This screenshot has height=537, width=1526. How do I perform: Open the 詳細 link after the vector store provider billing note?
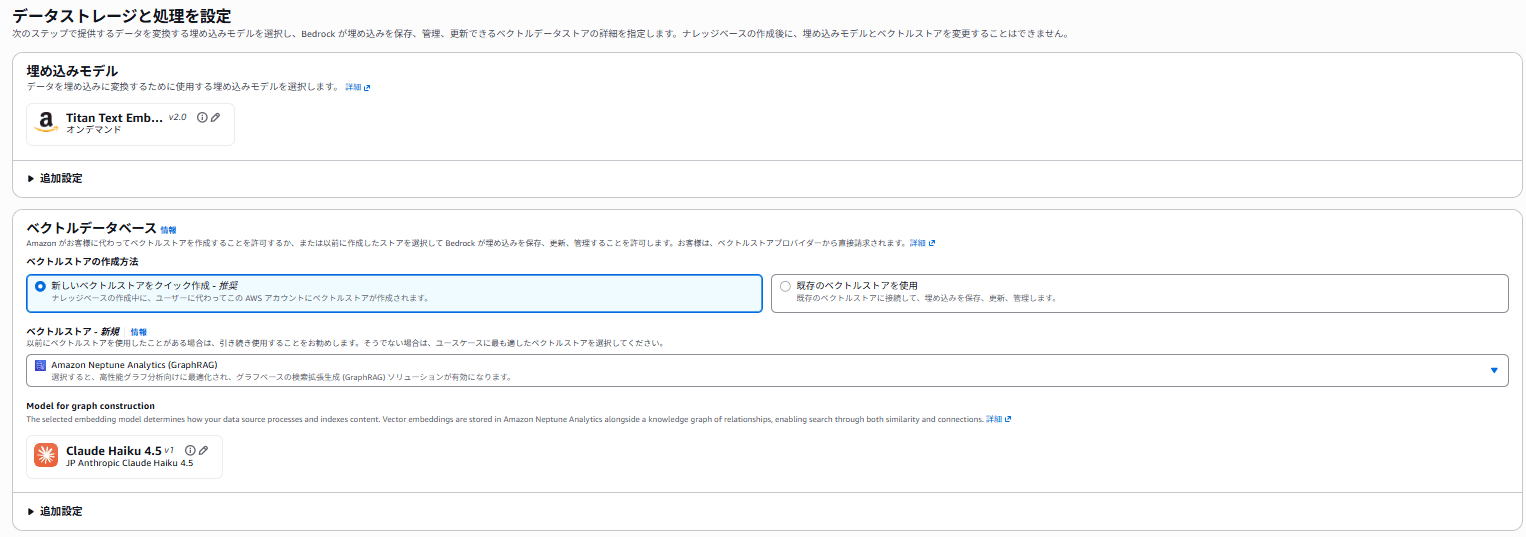[923, 243]
